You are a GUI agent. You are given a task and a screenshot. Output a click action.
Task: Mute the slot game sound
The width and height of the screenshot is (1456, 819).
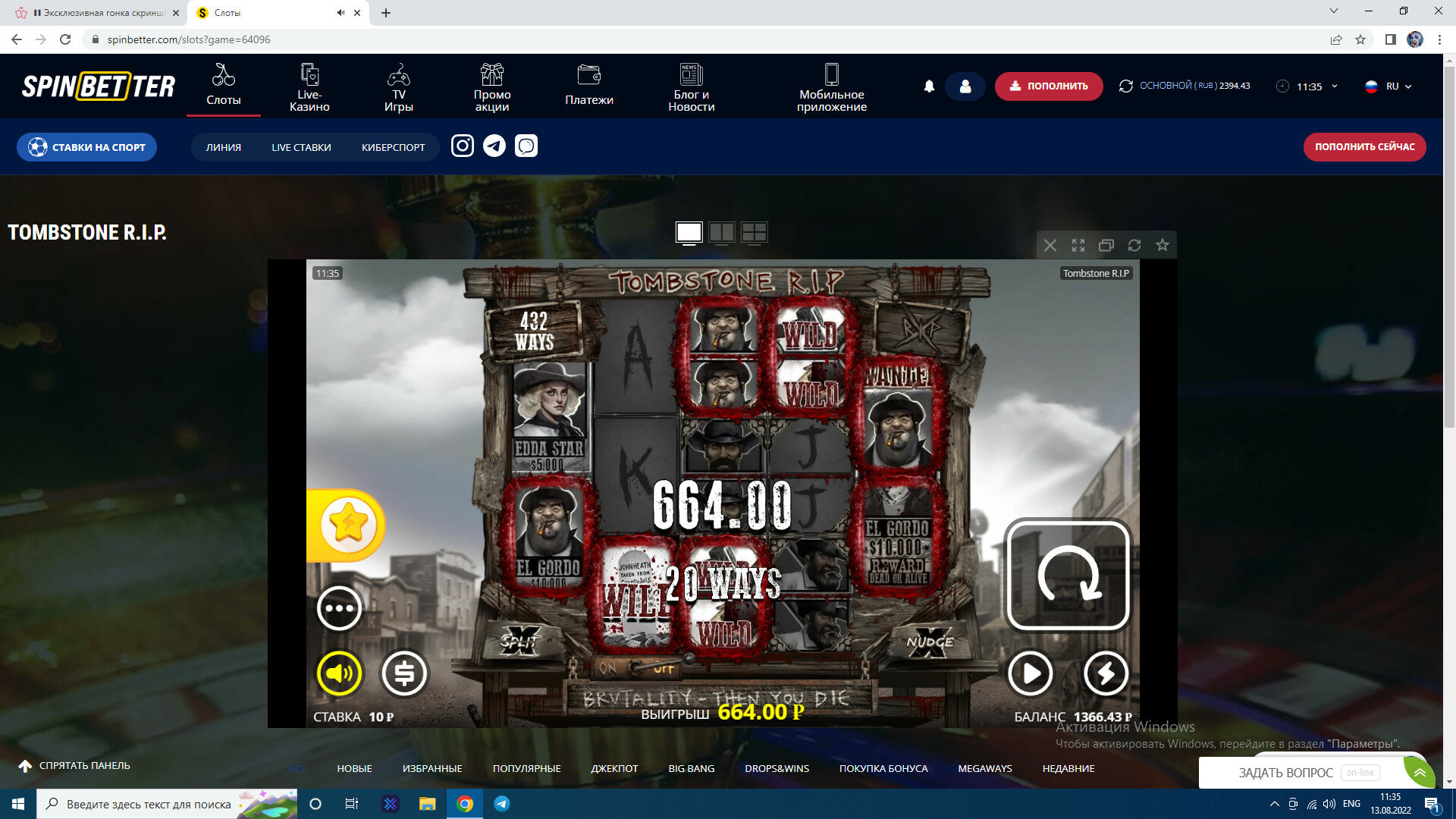pos(339,673)
